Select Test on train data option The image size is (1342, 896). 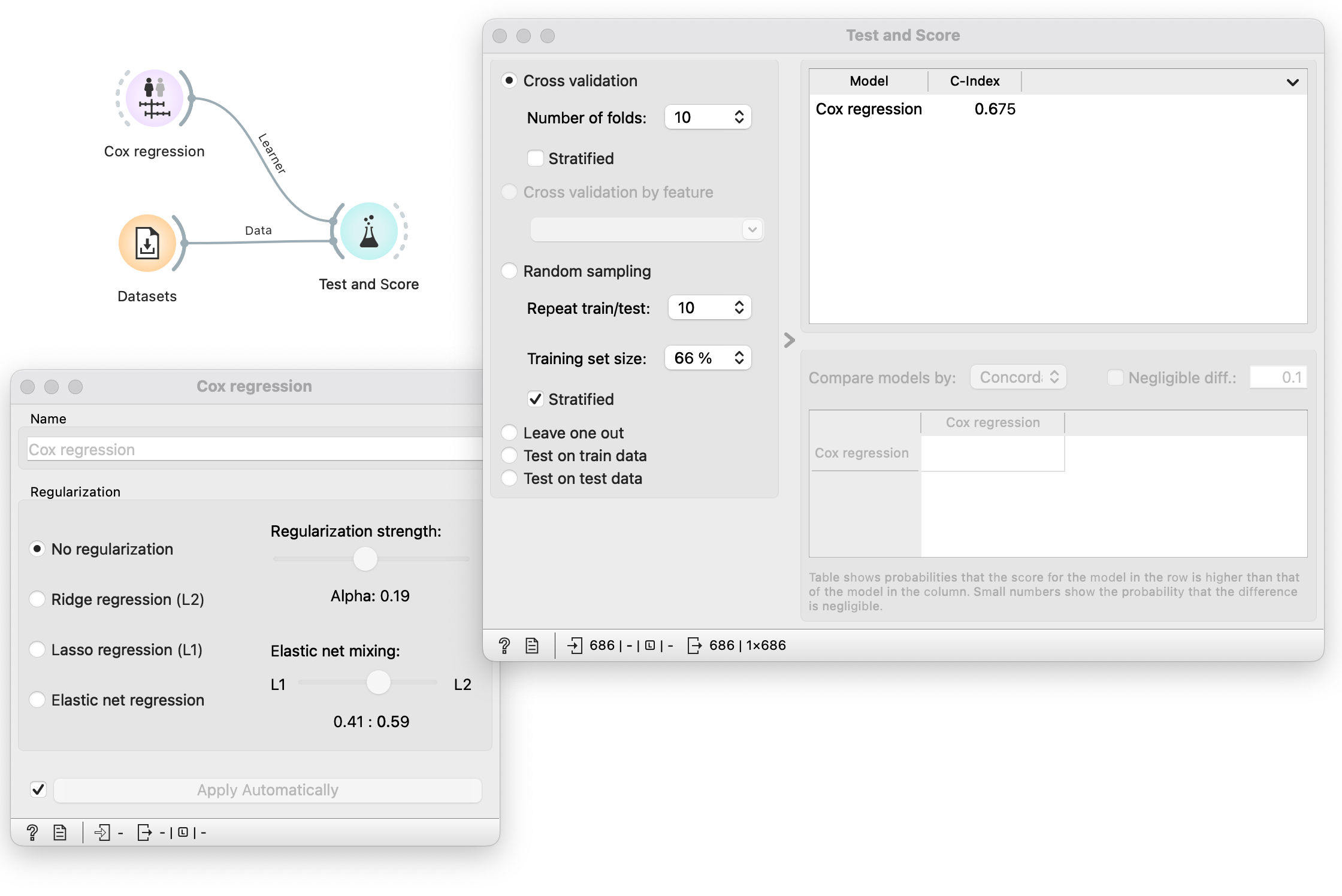click(509, 455)
